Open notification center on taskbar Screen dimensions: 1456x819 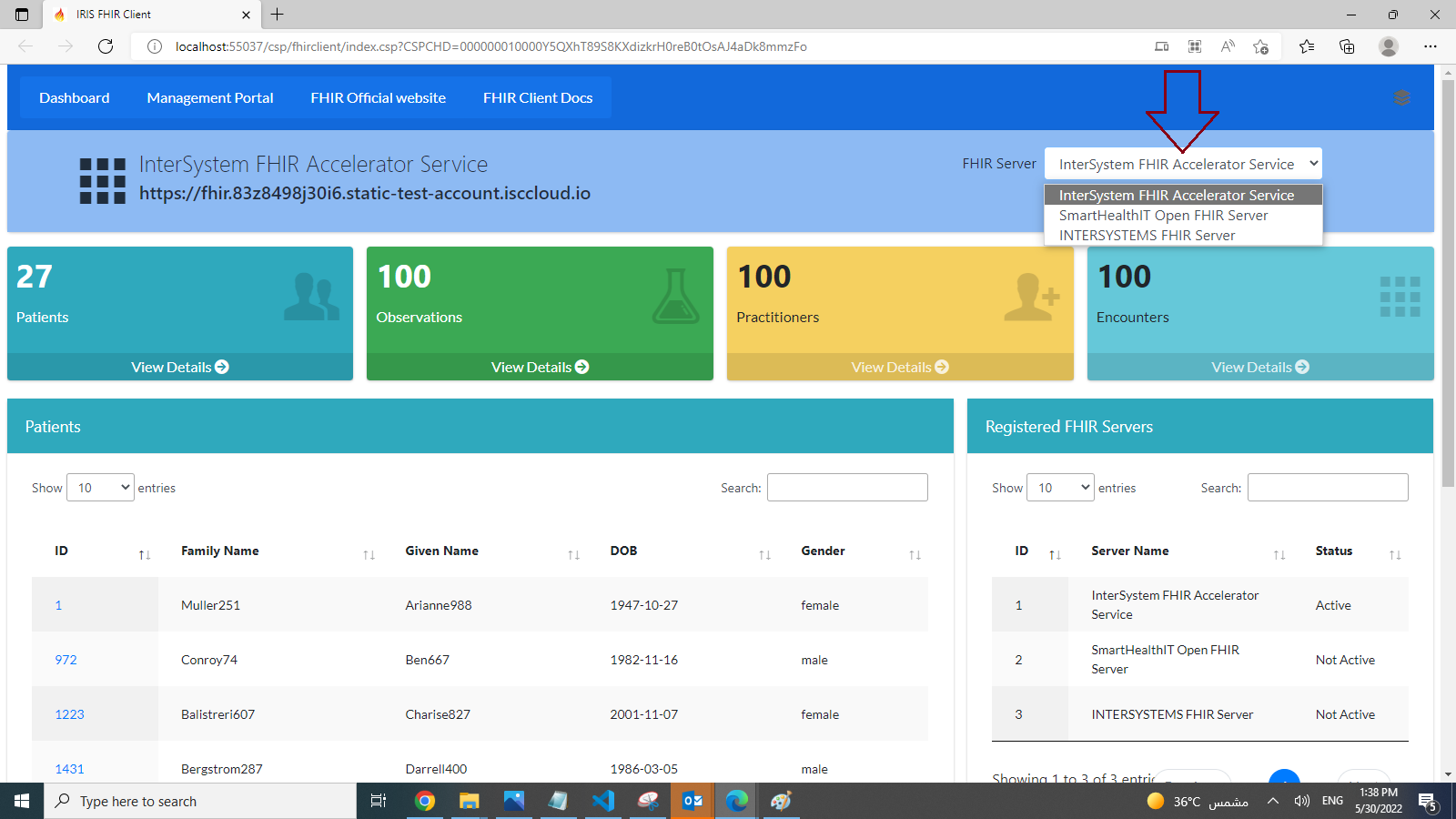[1428, 802]
